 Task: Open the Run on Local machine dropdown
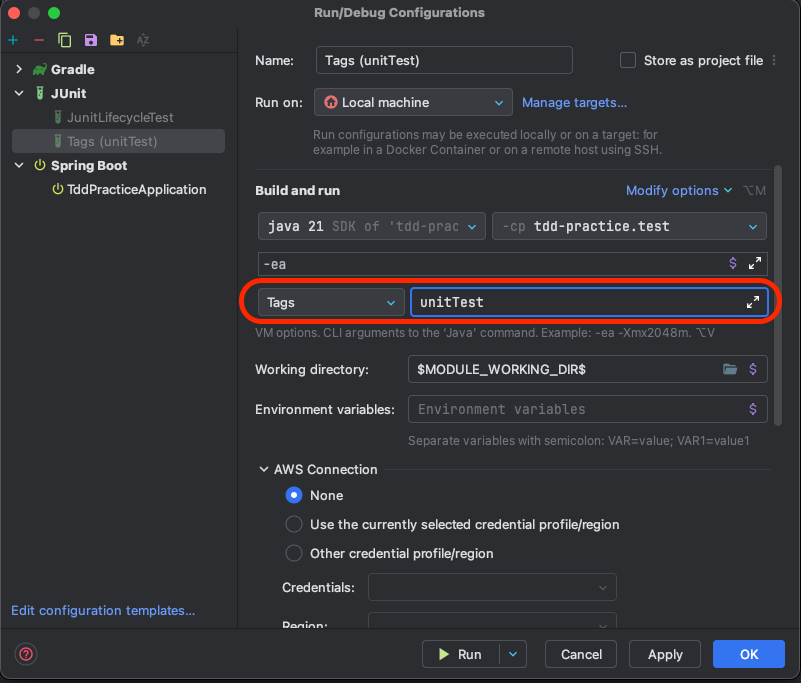(x=413, y=102)
